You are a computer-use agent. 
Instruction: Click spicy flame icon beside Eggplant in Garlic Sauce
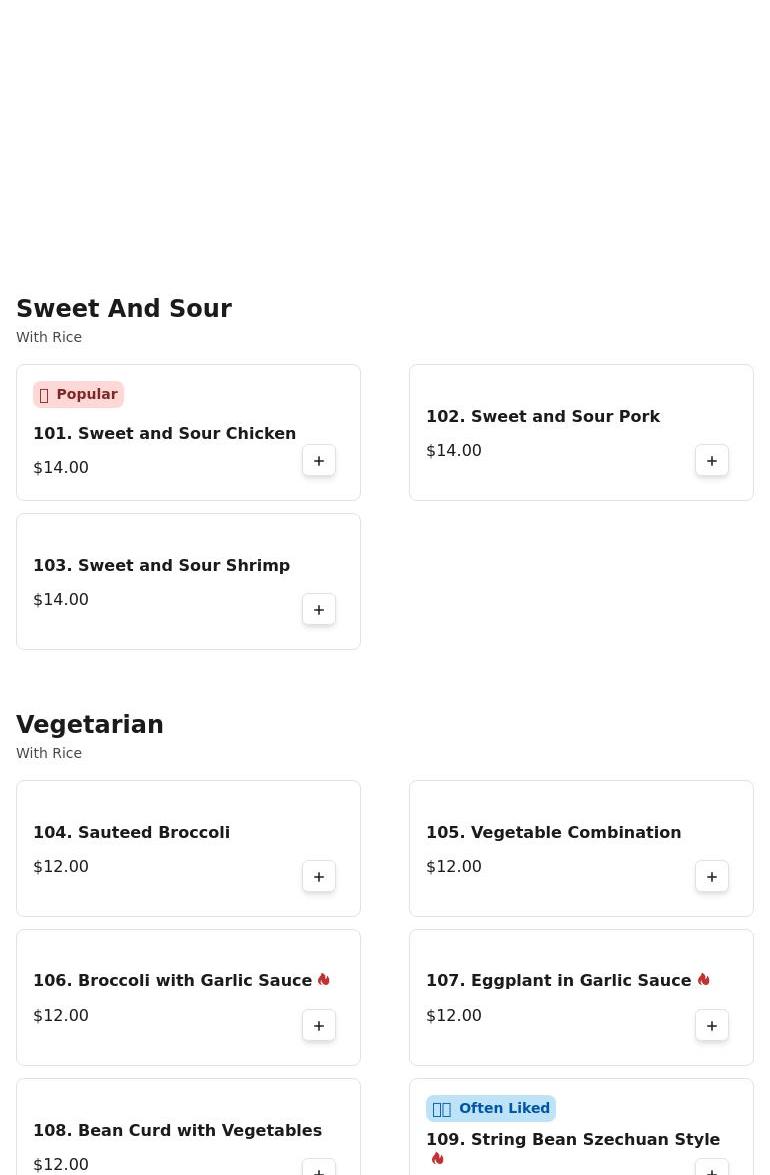point(703,979)
